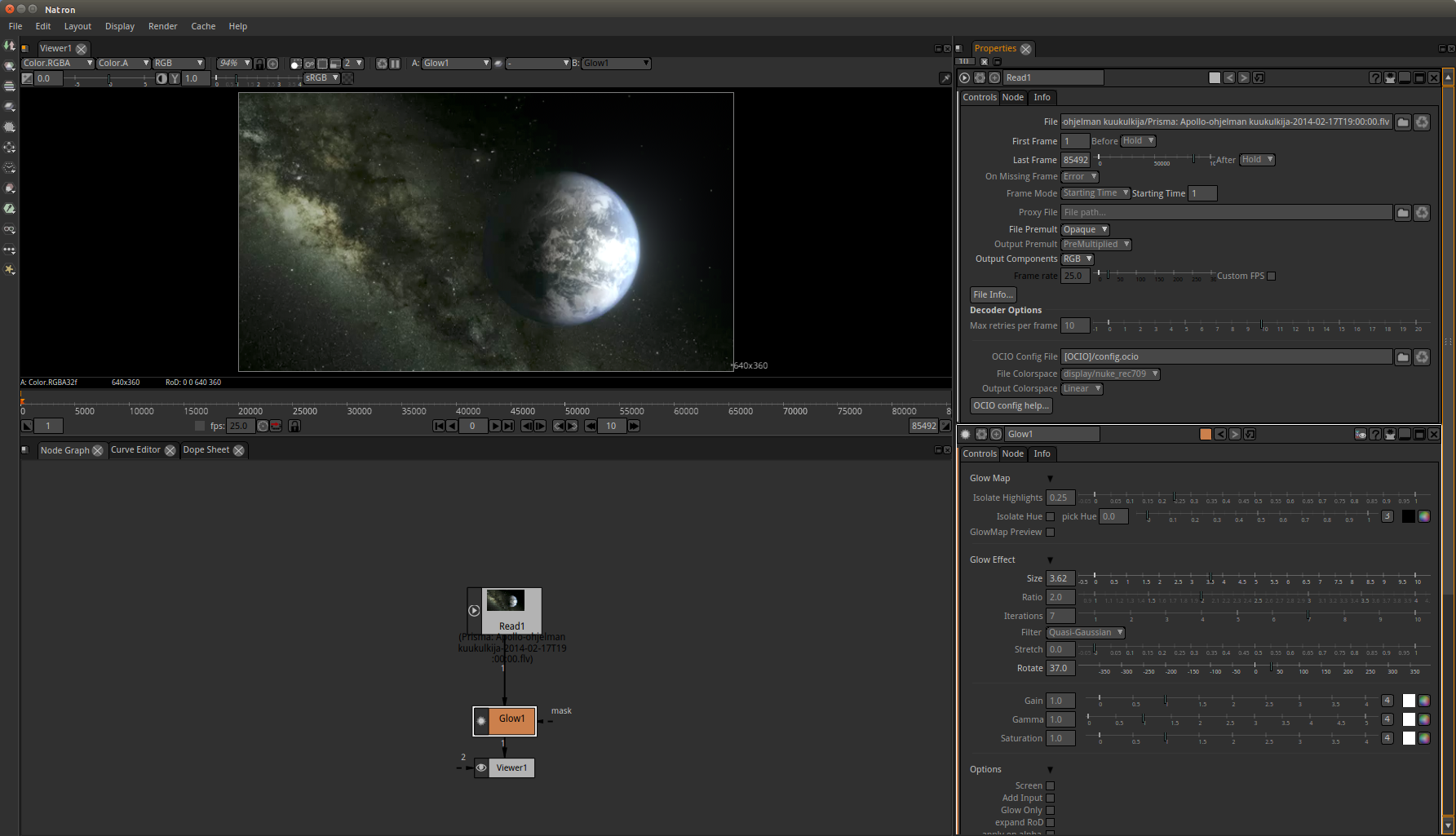Open the pick Hue color wheel dialog
Image resolution: width=1456 pixels, height=836 pixels.
(1424, 516)
